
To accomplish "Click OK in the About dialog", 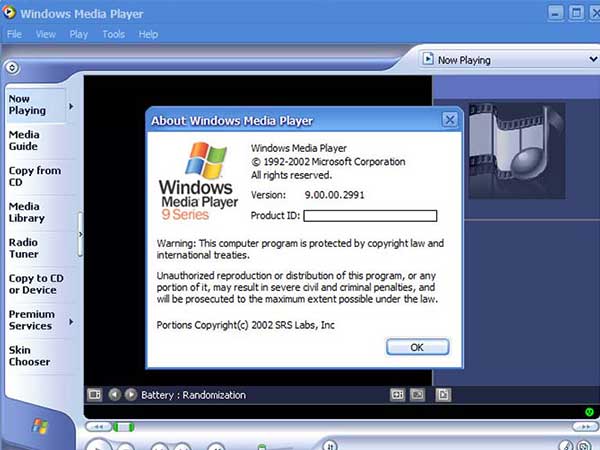I will point(417,347).
